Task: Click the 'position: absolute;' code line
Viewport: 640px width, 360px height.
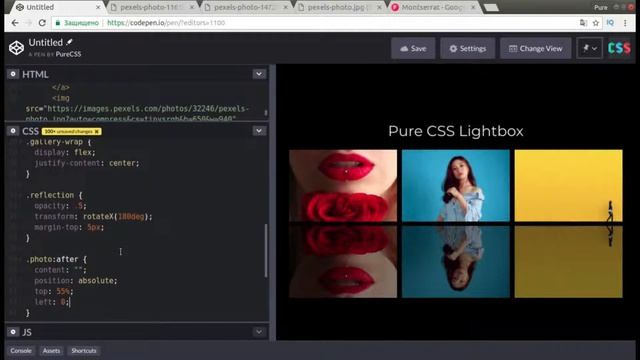Action: pos(76,280)
